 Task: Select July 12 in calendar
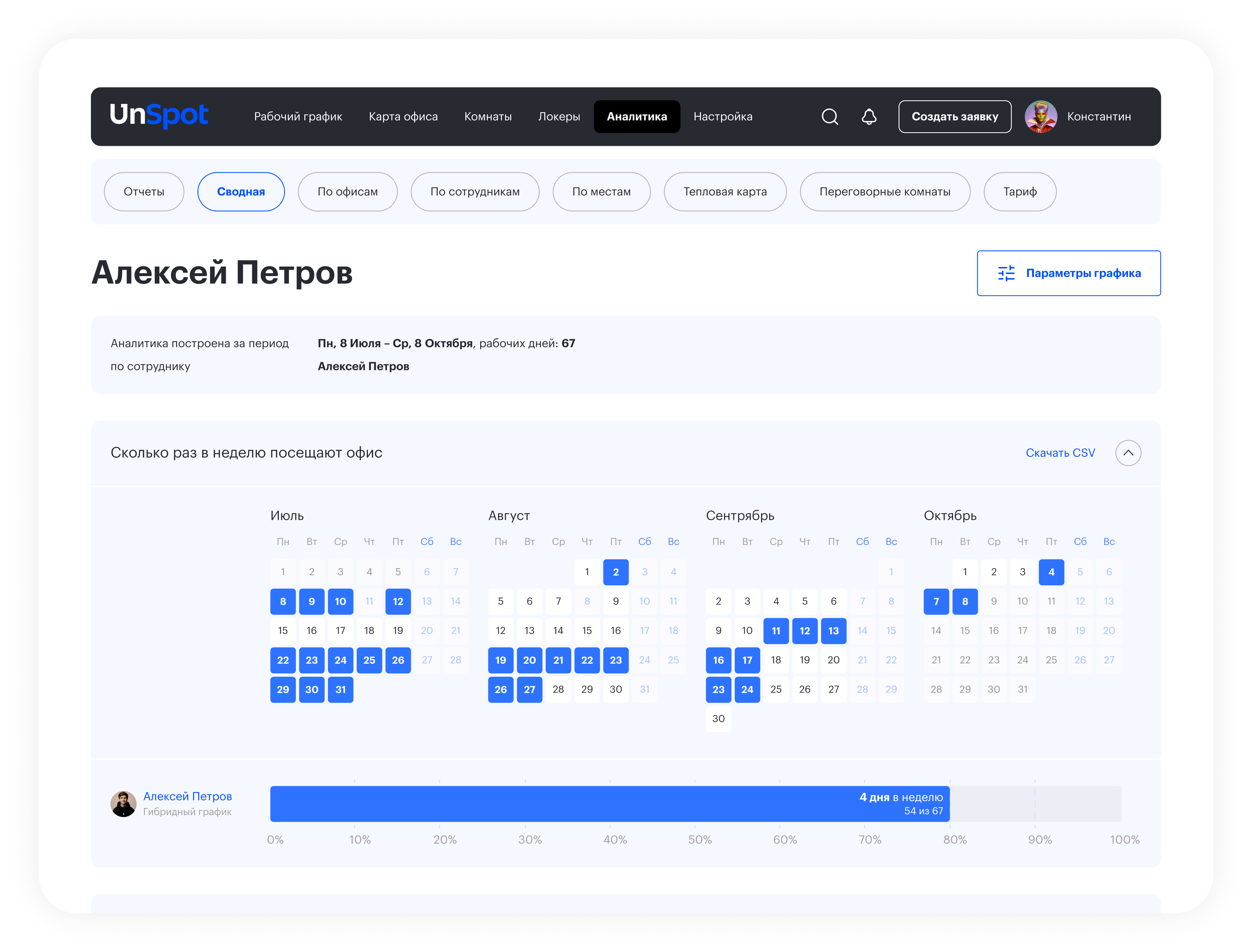click(x=398, y=601)
